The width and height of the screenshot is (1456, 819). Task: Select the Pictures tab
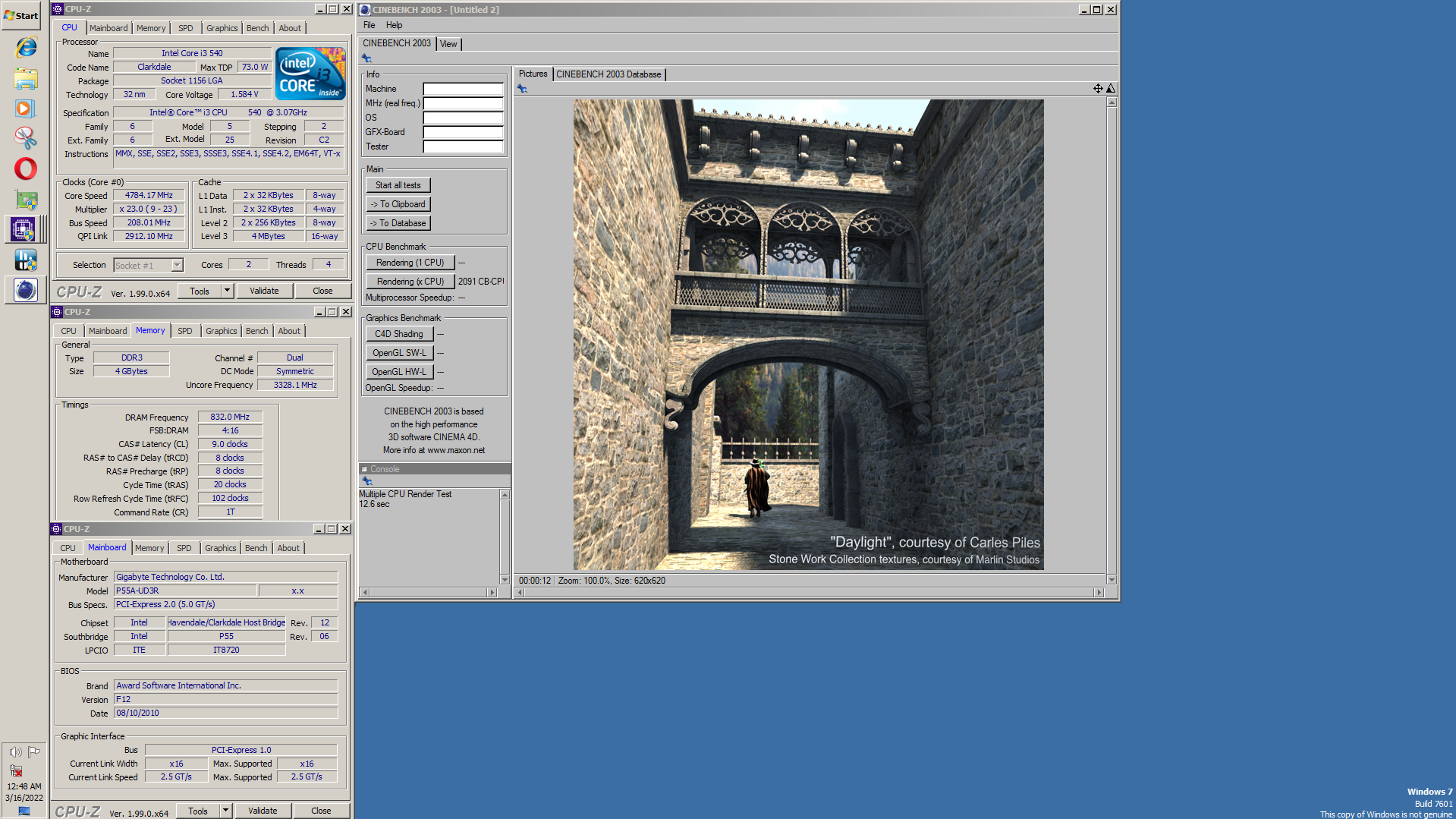533,74
